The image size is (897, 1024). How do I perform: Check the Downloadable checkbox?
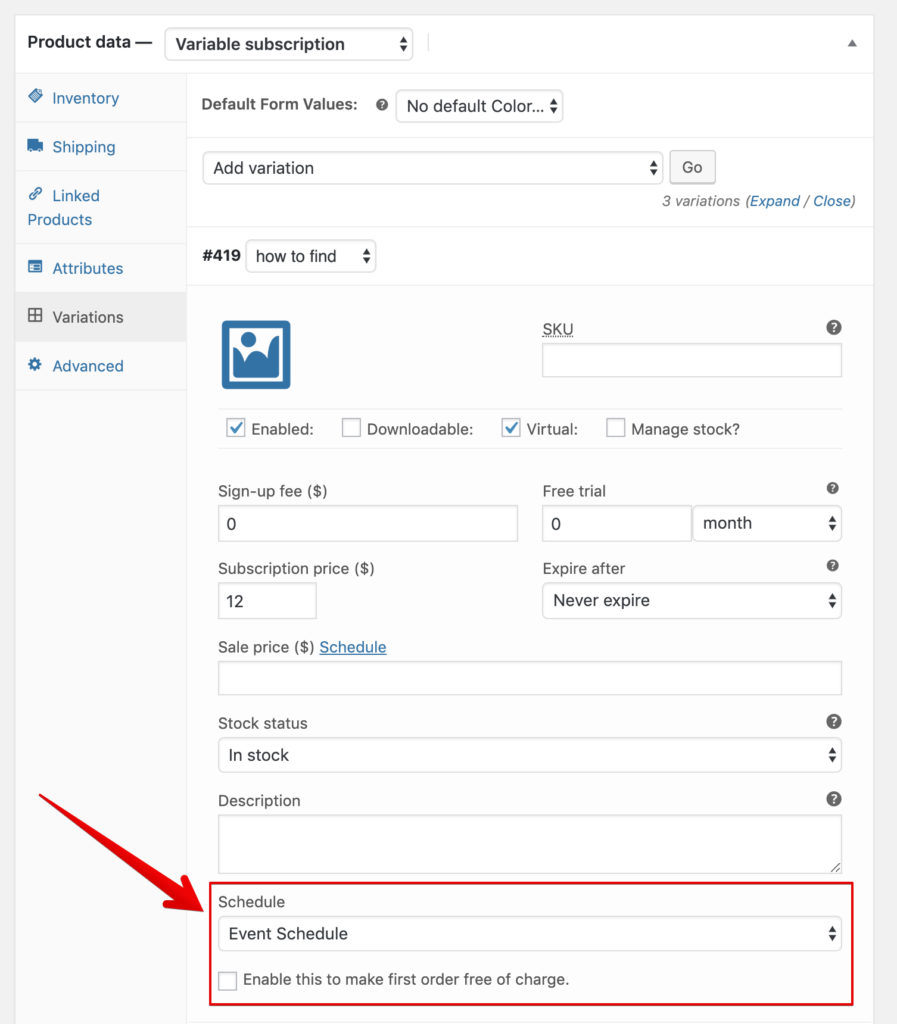(x=351, y=428)
